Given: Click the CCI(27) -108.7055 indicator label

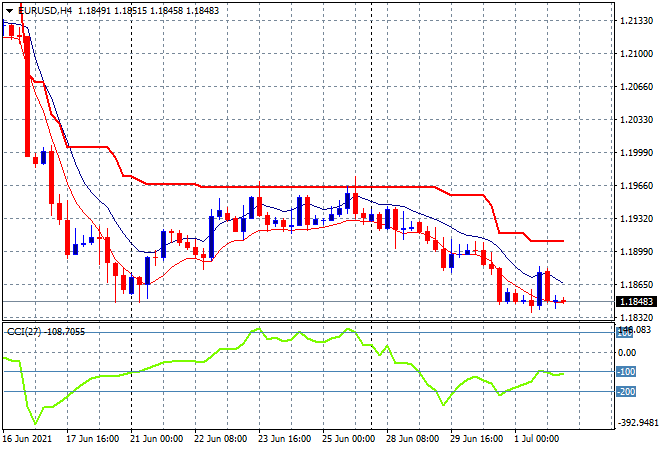Looking at the screenshot, I should point(46,332).
